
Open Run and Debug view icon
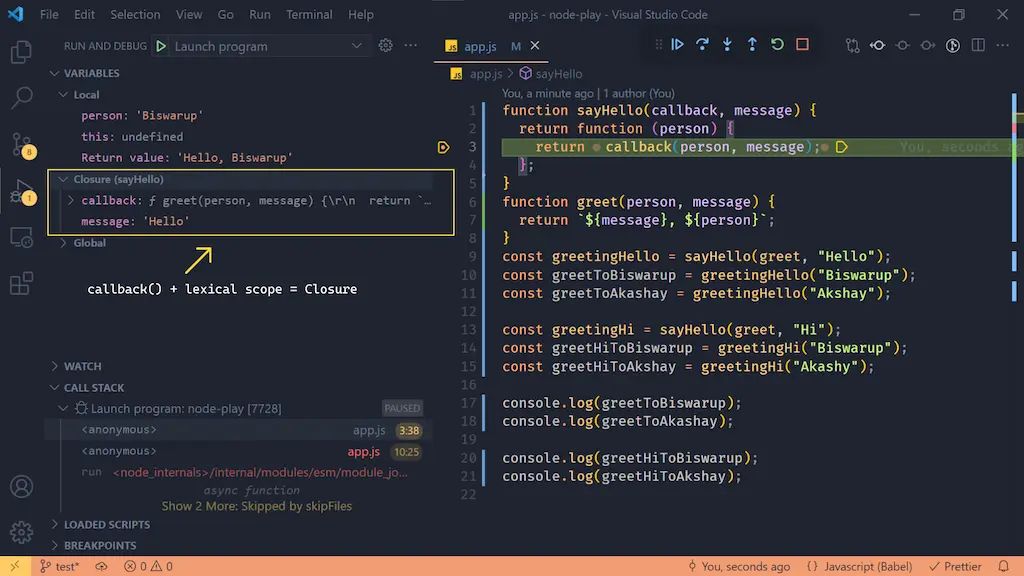coord(23,191)
